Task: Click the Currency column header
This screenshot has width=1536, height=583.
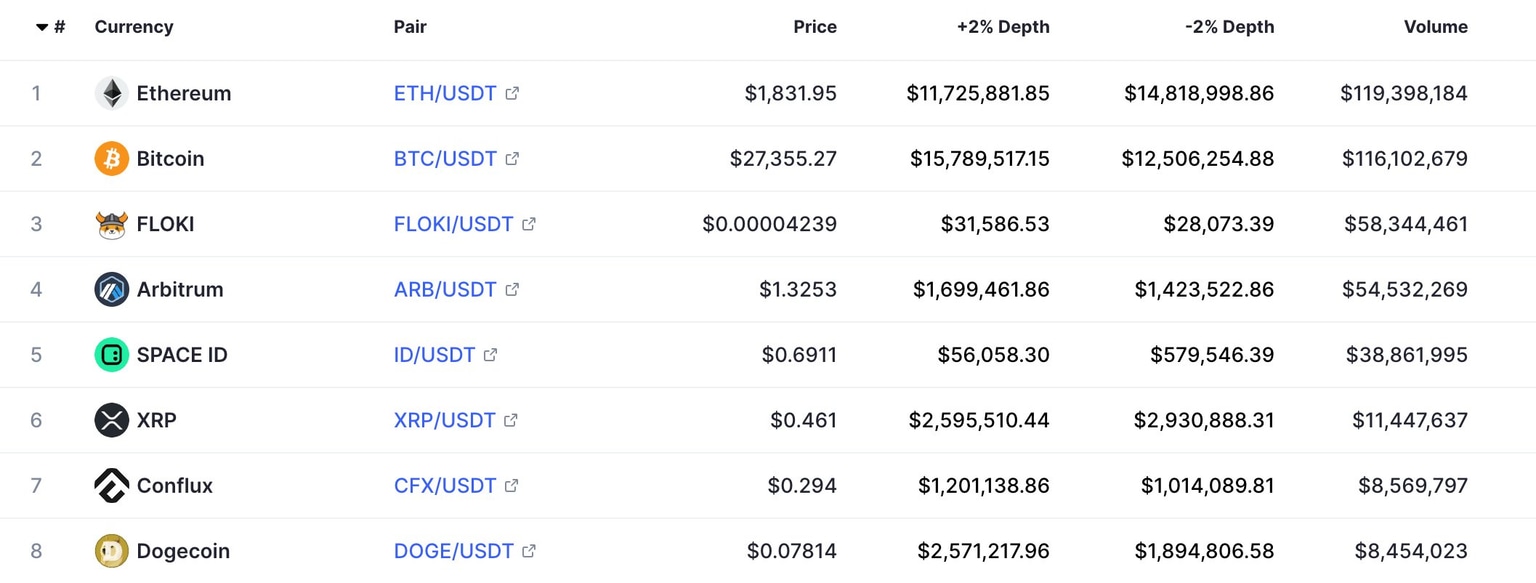Action: [134, 27]
